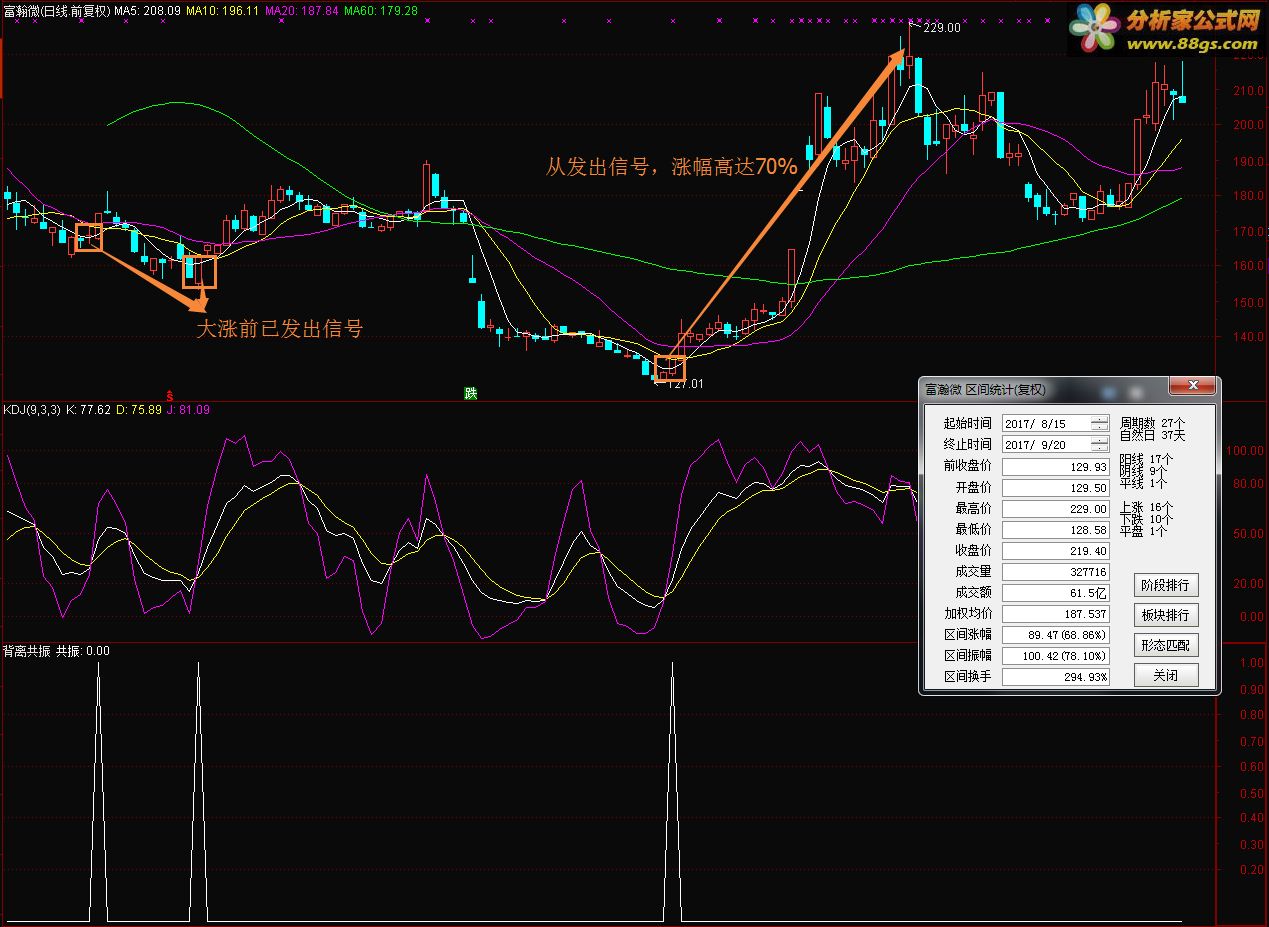Click the 140.0 price axis label
1269x927 pixels.
click(x=1247, y=337)
